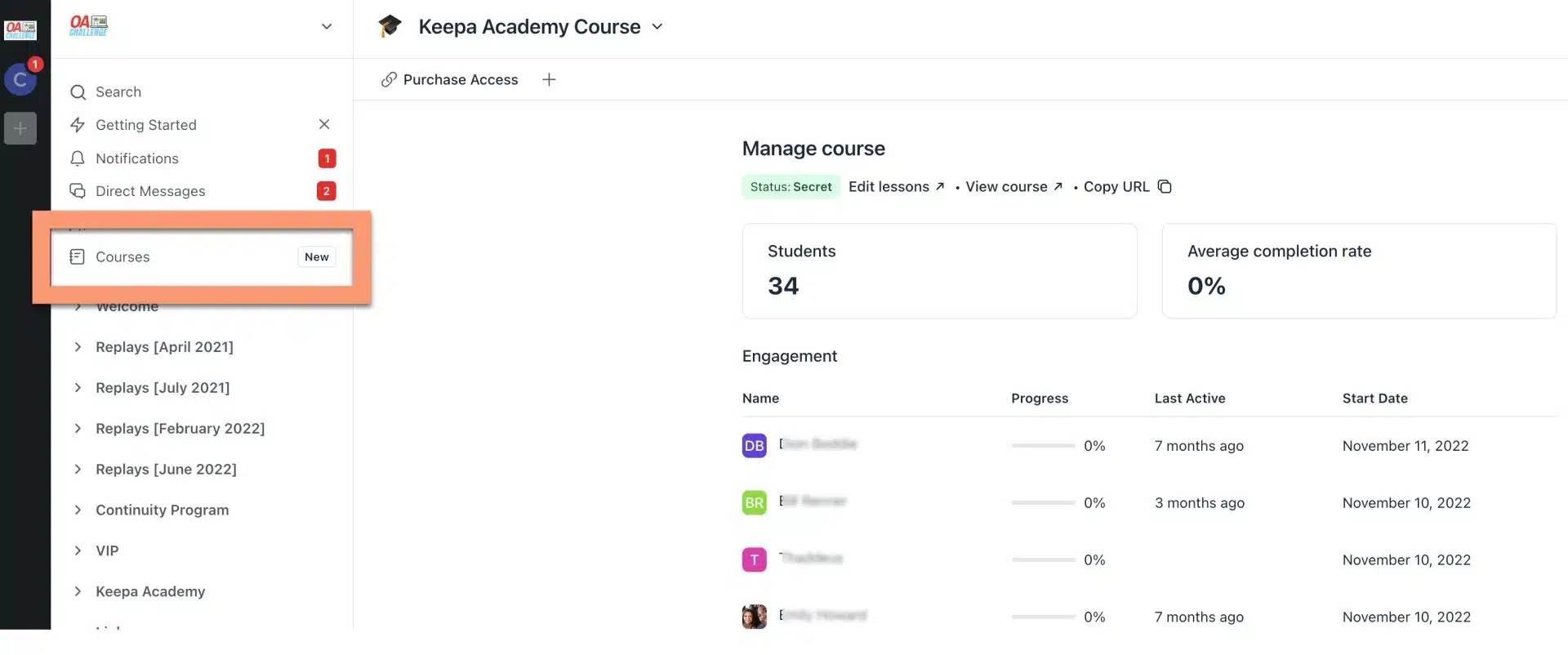Click the BR student avatar
This screenshot has width=1568, height=655.
754,503
